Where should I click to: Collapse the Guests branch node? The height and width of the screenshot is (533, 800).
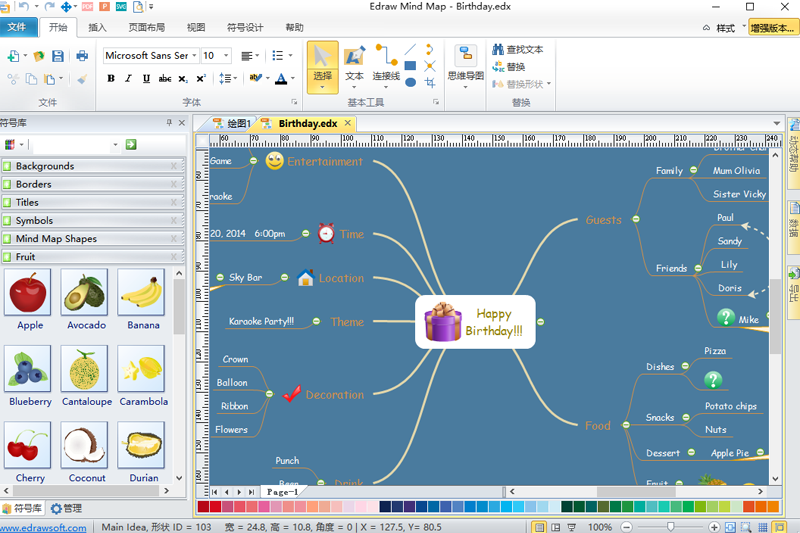(x=636, y=219)
